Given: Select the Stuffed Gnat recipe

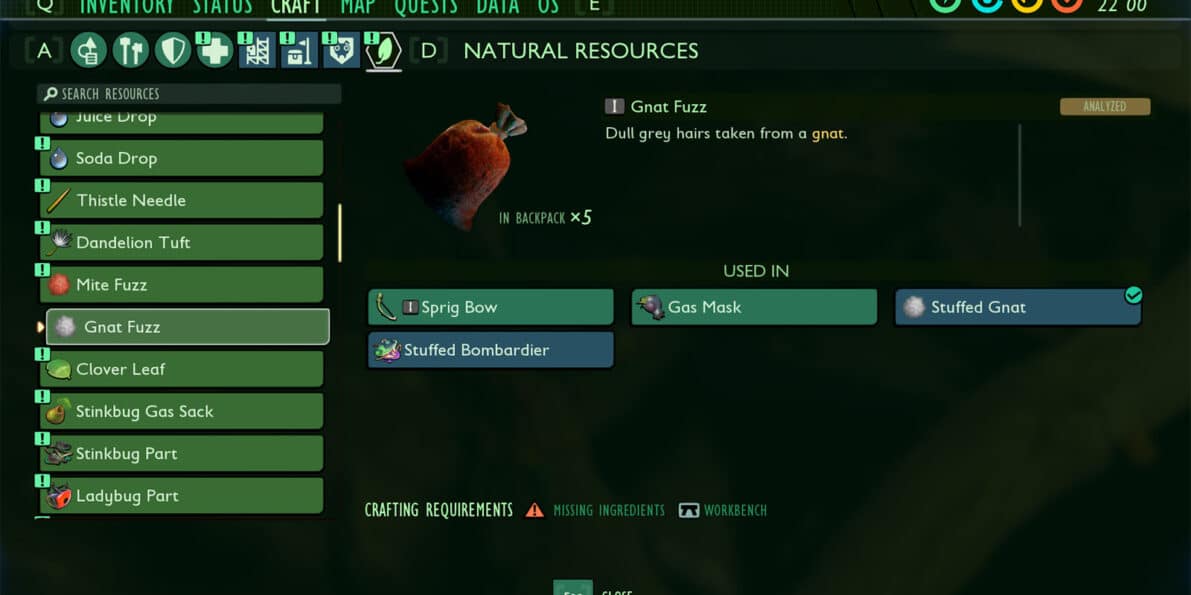Looking at the screenshot, I should 1018,307.
